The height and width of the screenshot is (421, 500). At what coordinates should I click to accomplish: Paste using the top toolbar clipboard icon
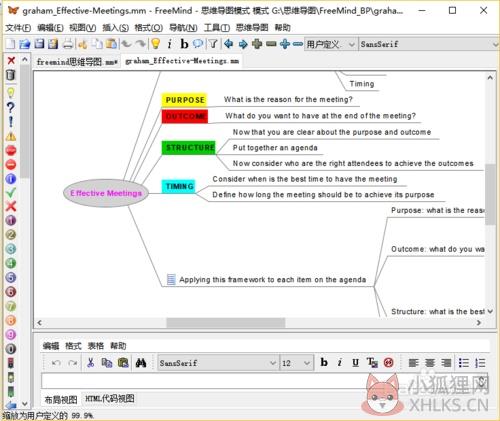click(x=111, y=44)
